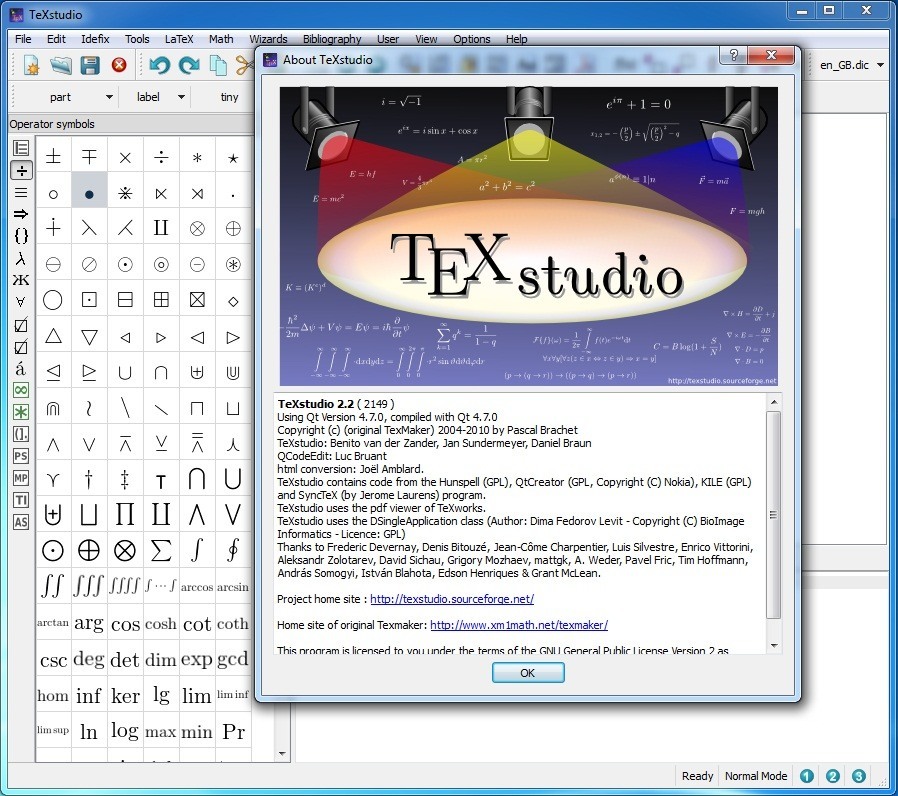
Task: Open the xm1math.net texmaker link
Action: click(519, 625)
